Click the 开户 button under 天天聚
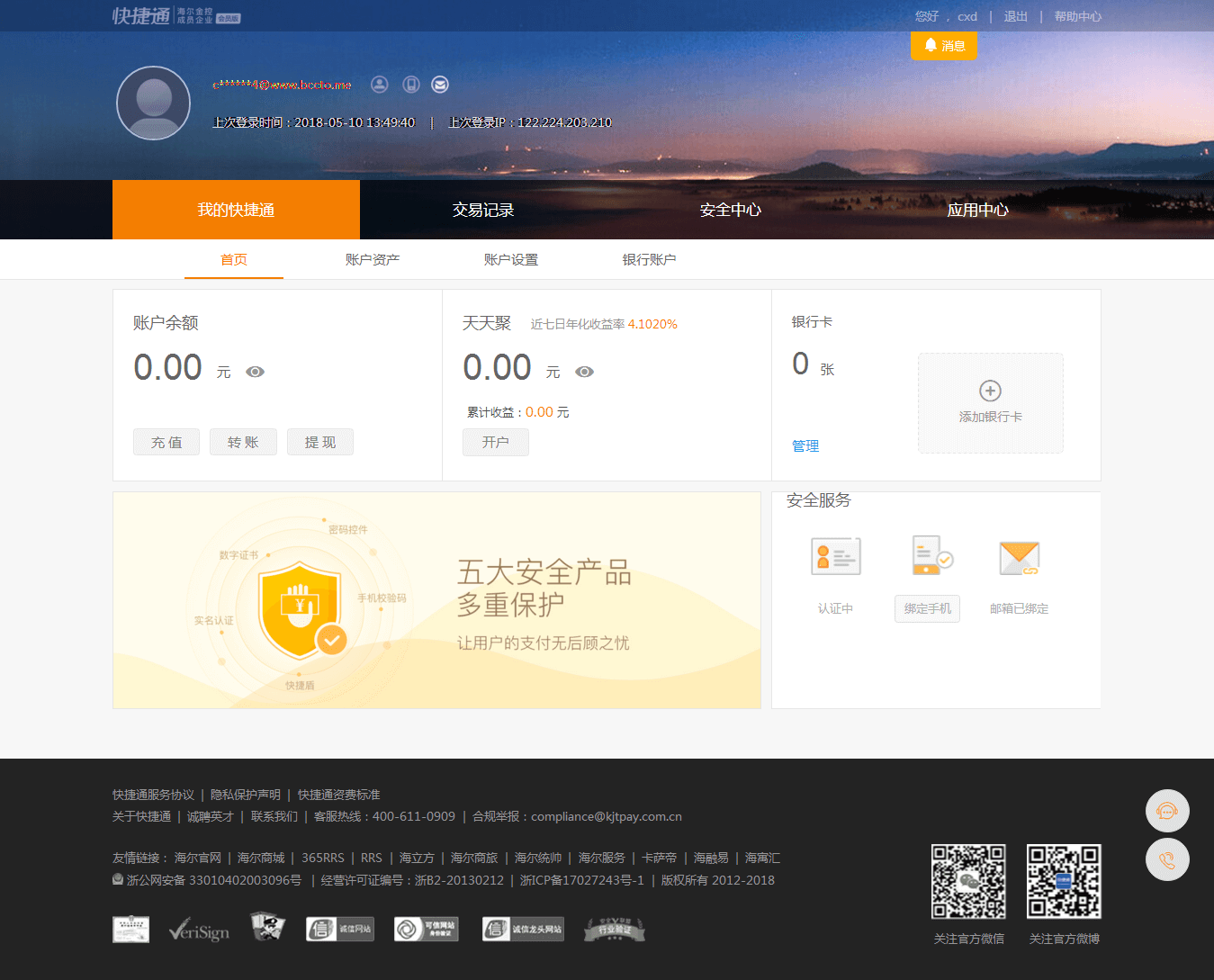Viewport: 1214px width, 980px height. click(496, 442)
